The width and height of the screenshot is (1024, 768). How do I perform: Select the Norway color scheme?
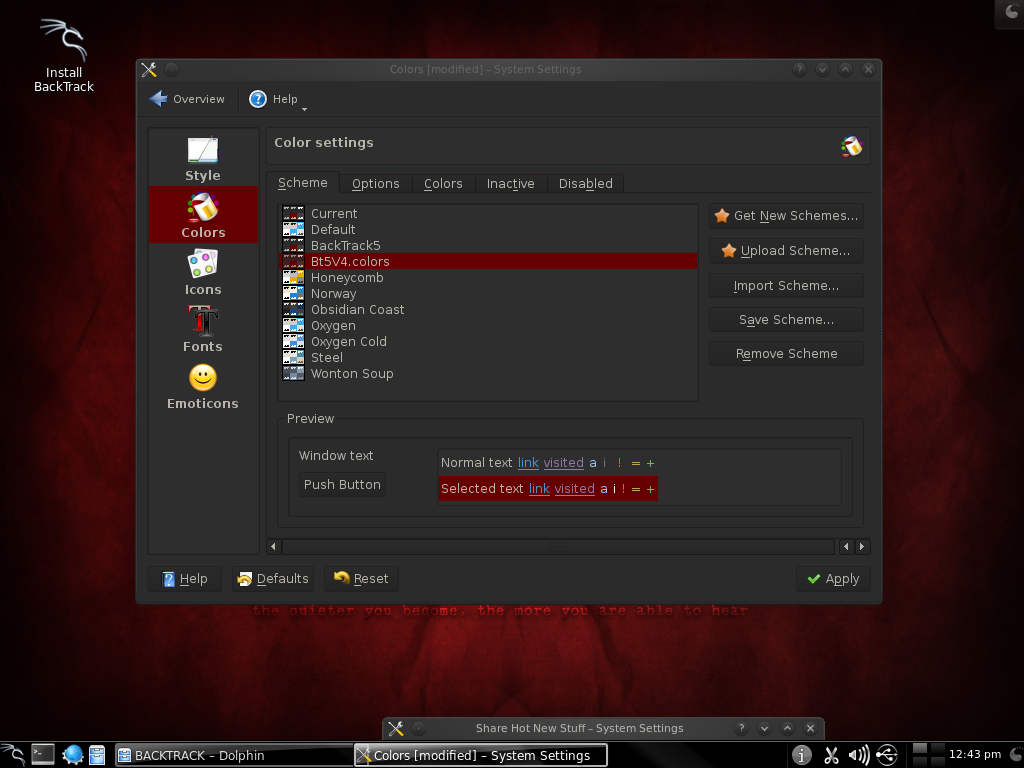[x=488, y=293]
